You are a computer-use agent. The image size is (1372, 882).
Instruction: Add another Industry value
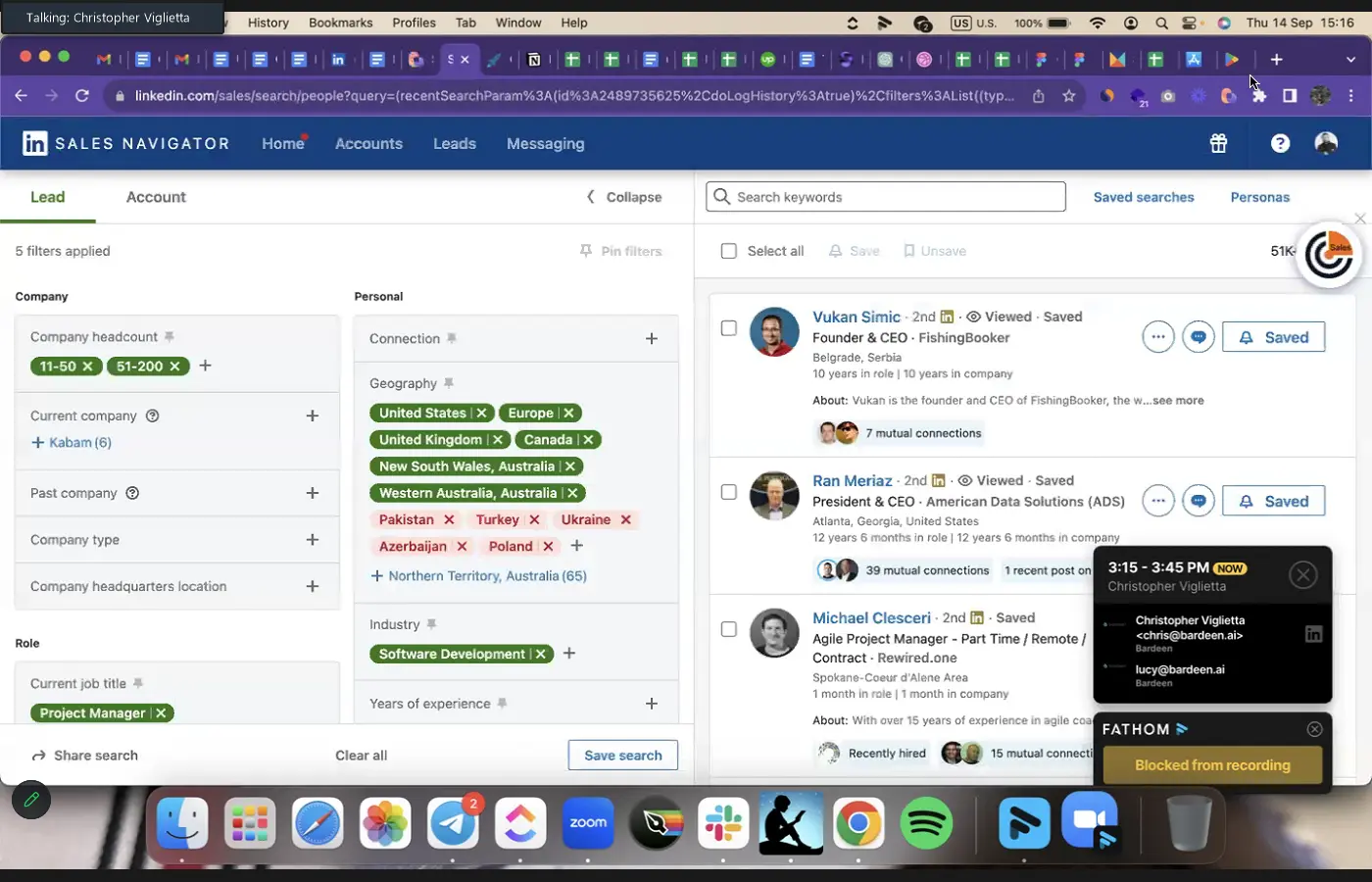tap(568, 653)
